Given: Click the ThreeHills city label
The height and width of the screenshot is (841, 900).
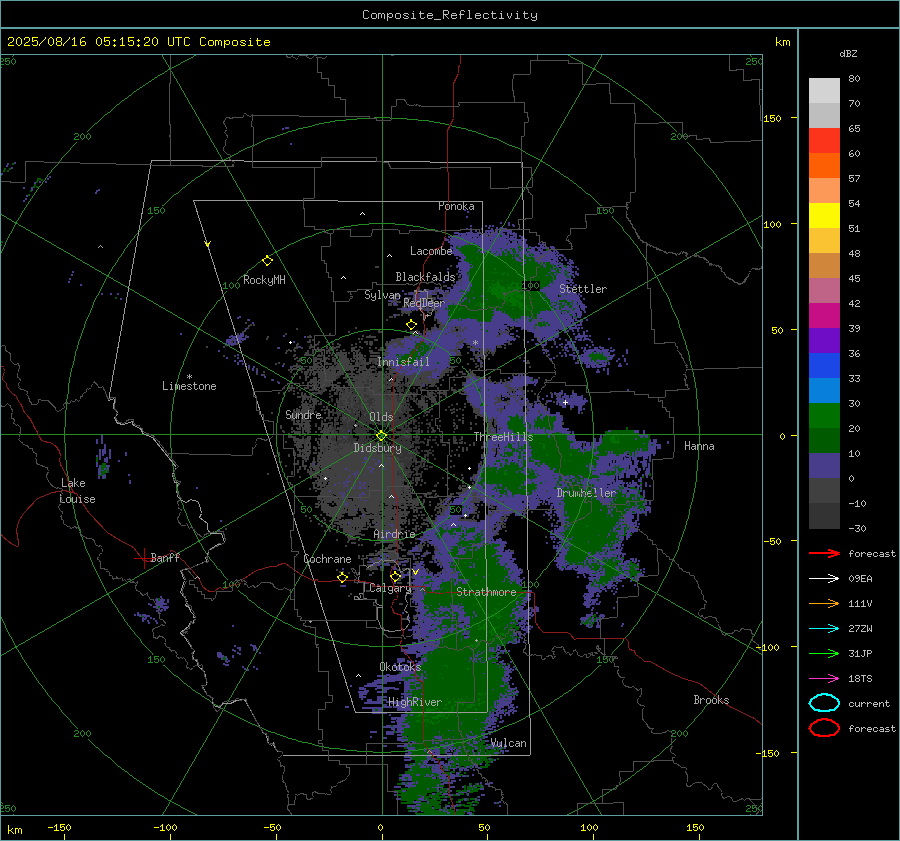Looking at the screenshot, I should (503, 437).
